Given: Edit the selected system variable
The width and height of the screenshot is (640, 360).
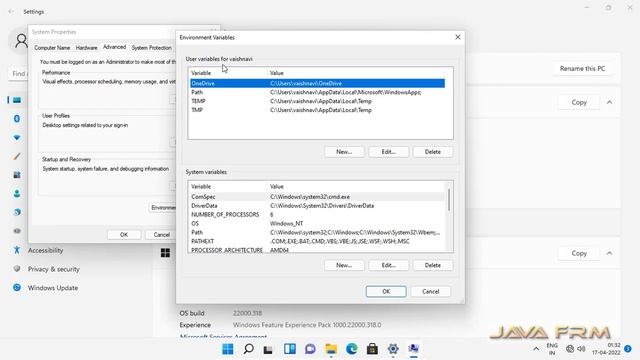Looking at the screenshot, I should (x=389, y=265).
